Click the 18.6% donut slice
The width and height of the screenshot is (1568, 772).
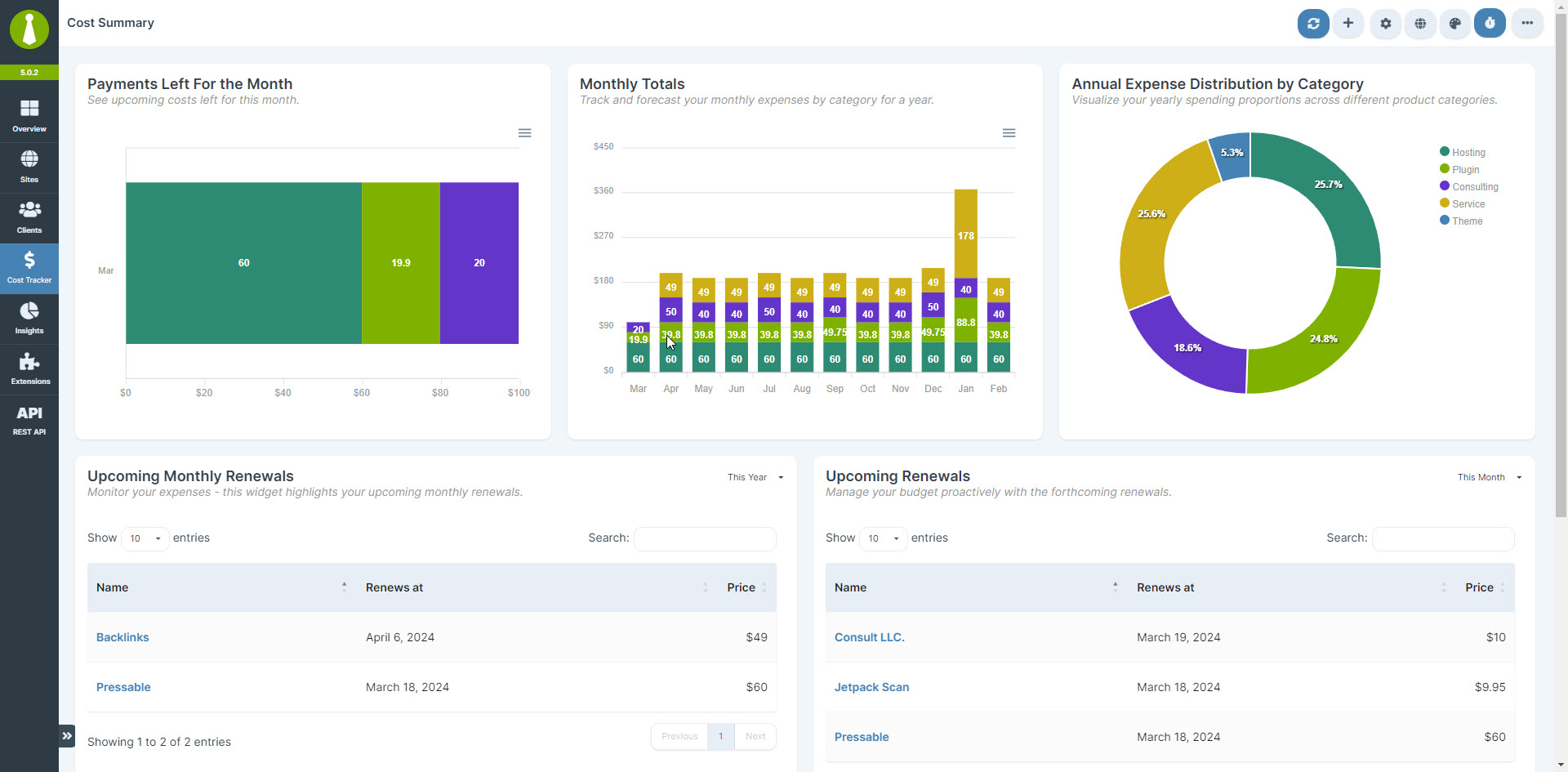pos(1187,347)
